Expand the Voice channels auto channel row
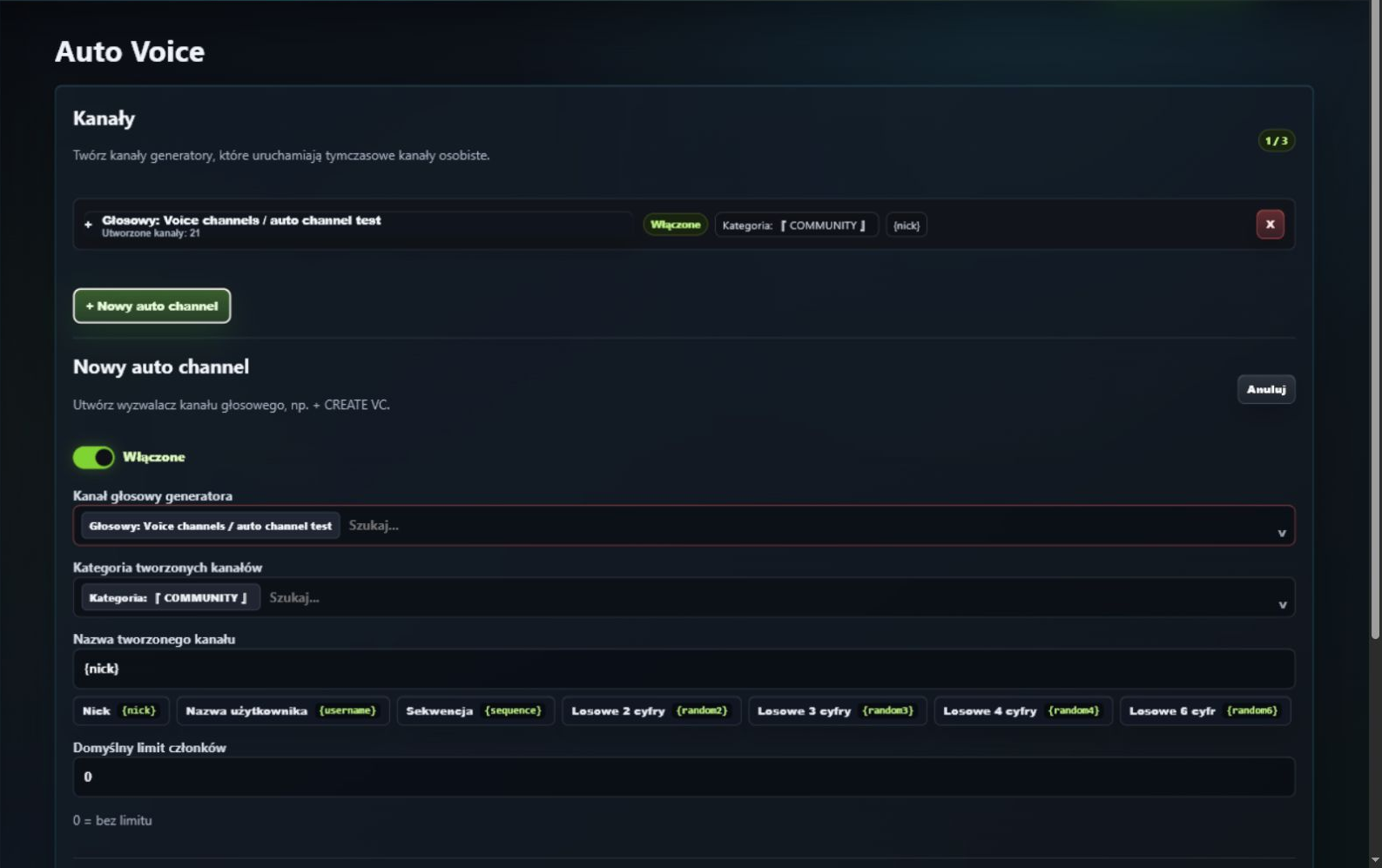1382x868 pixels. pos(88,225)
